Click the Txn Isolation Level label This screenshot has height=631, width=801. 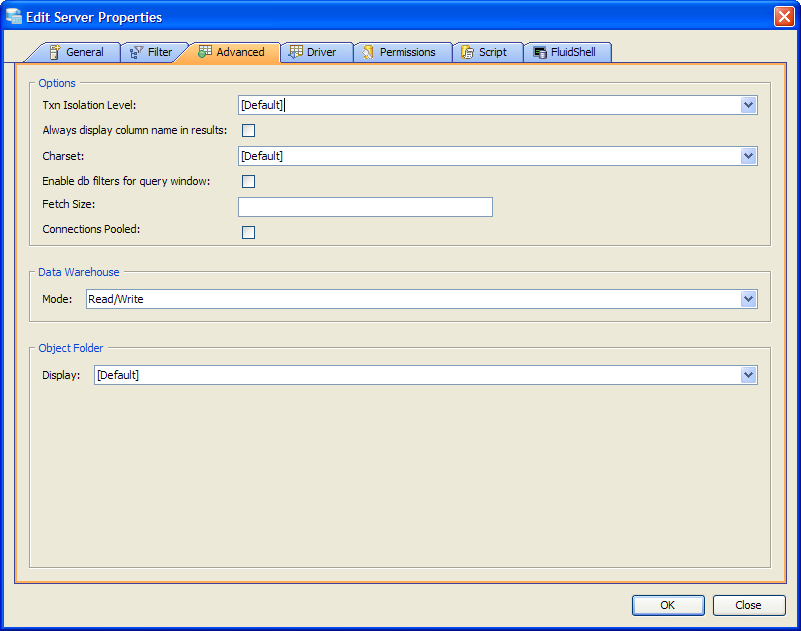click(x=89, y=105)
